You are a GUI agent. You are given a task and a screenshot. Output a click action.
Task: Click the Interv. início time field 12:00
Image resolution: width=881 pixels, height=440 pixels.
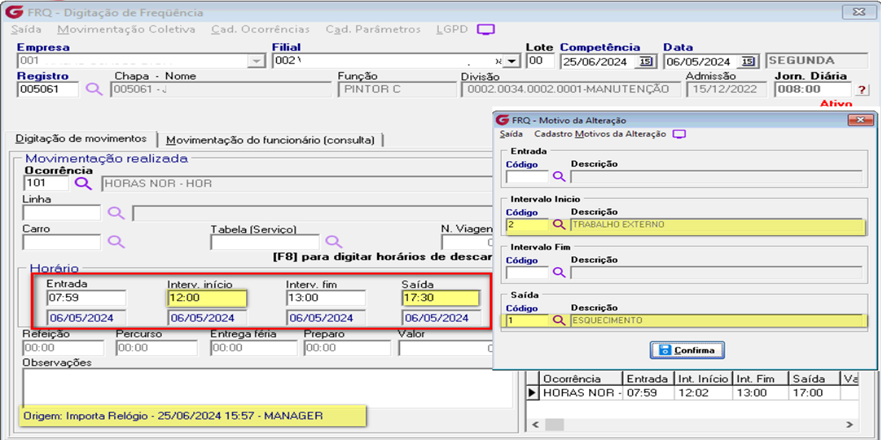pyautogui.click(x=207, y=298)
